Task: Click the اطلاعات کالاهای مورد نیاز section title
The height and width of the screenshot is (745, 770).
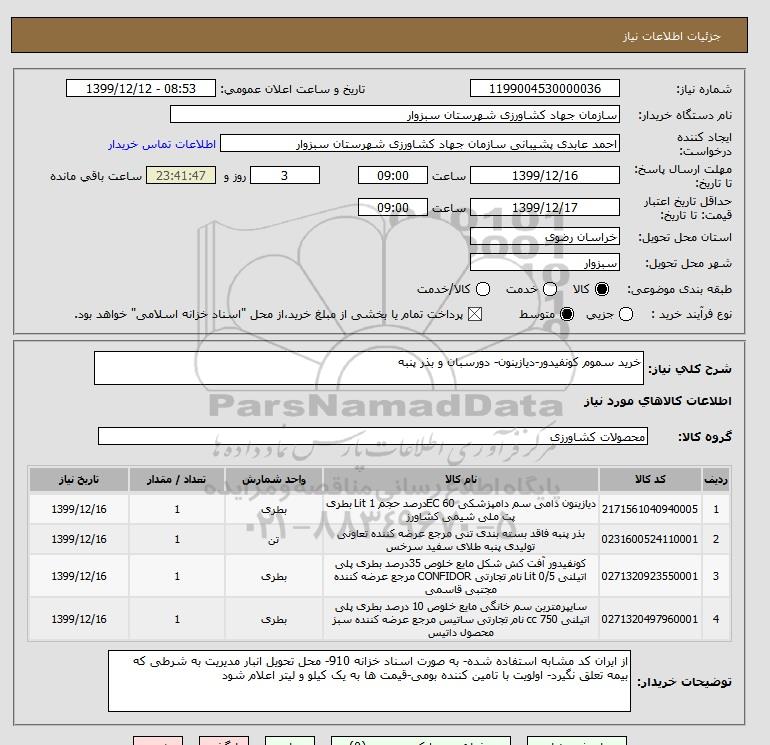Action: pos(658,401)
